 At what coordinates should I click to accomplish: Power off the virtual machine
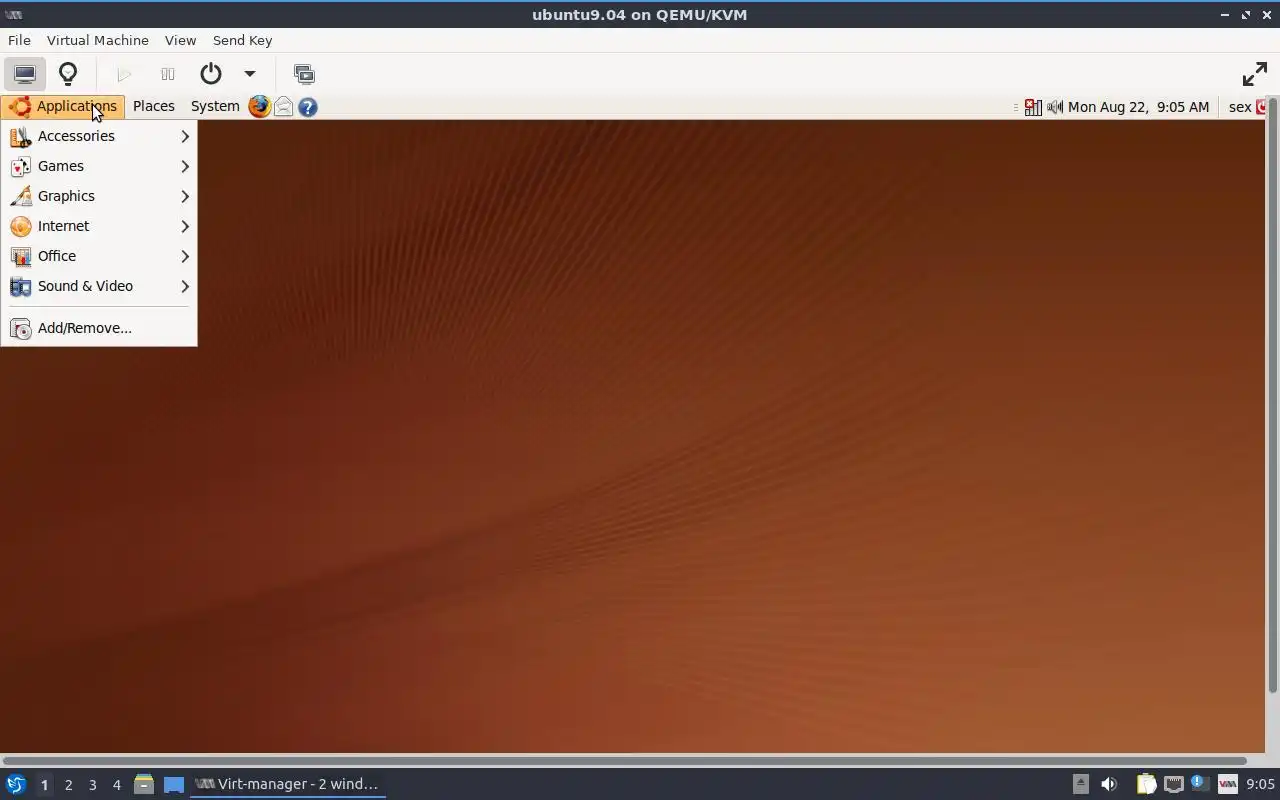pyautogui.click(x=210, y=74)
